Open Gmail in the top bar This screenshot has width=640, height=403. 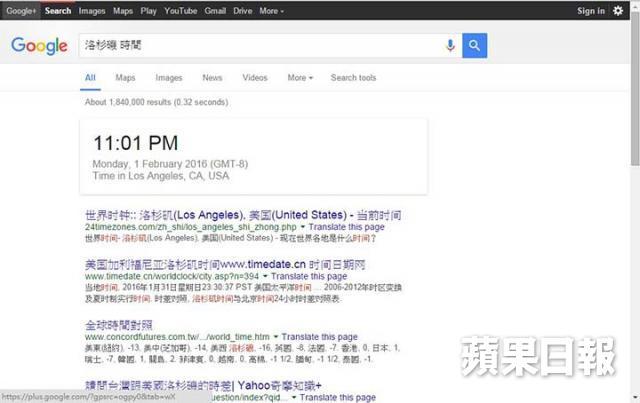(x=215, y=11)
